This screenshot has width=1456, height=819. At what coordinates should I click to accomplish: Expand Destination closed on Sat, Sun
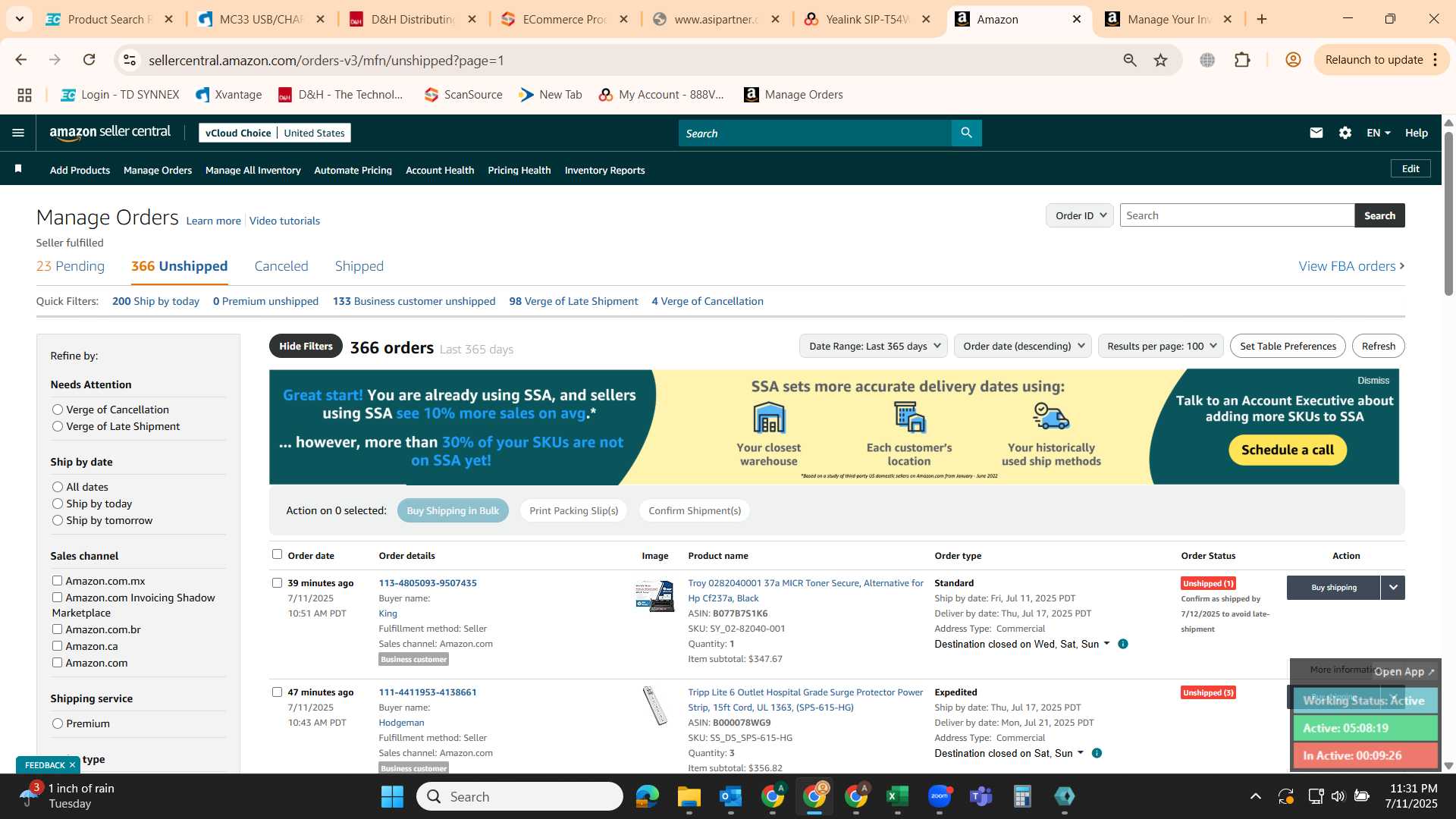pyautogui.click(x=1009, y=753)
